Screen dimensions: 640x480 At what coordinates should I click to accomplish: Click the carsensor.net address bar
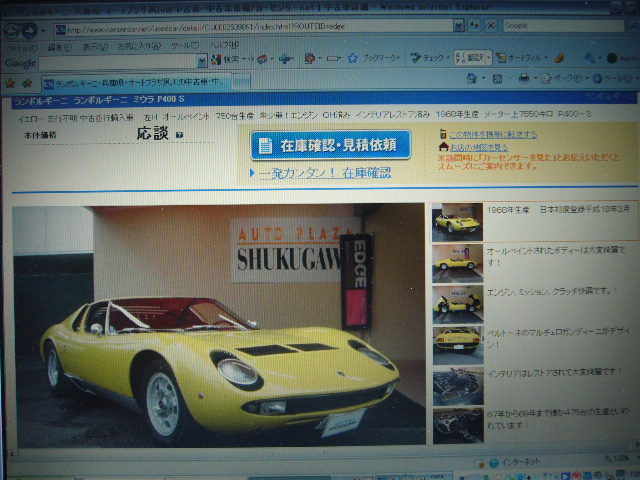point(253,28)
